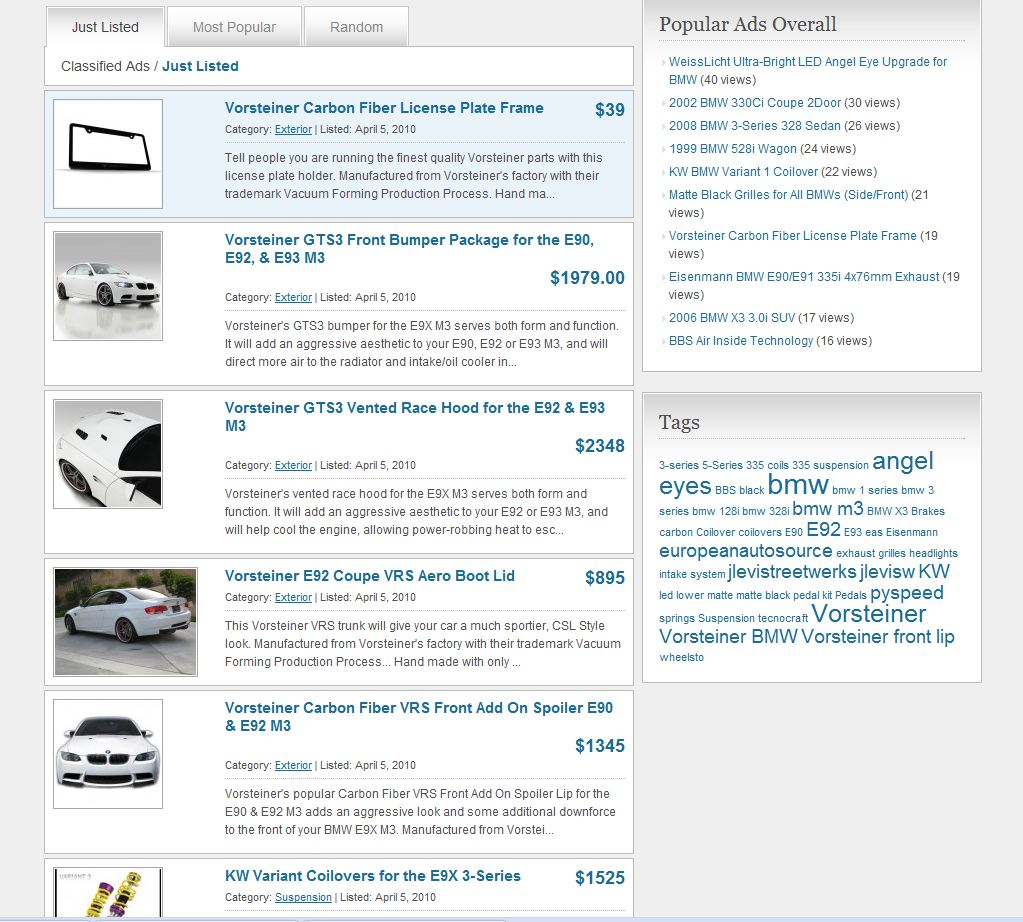Click the 'Vorsteiner front lip' tag
The height and width of the screenshot is (922, 1023).
(878, 636)
